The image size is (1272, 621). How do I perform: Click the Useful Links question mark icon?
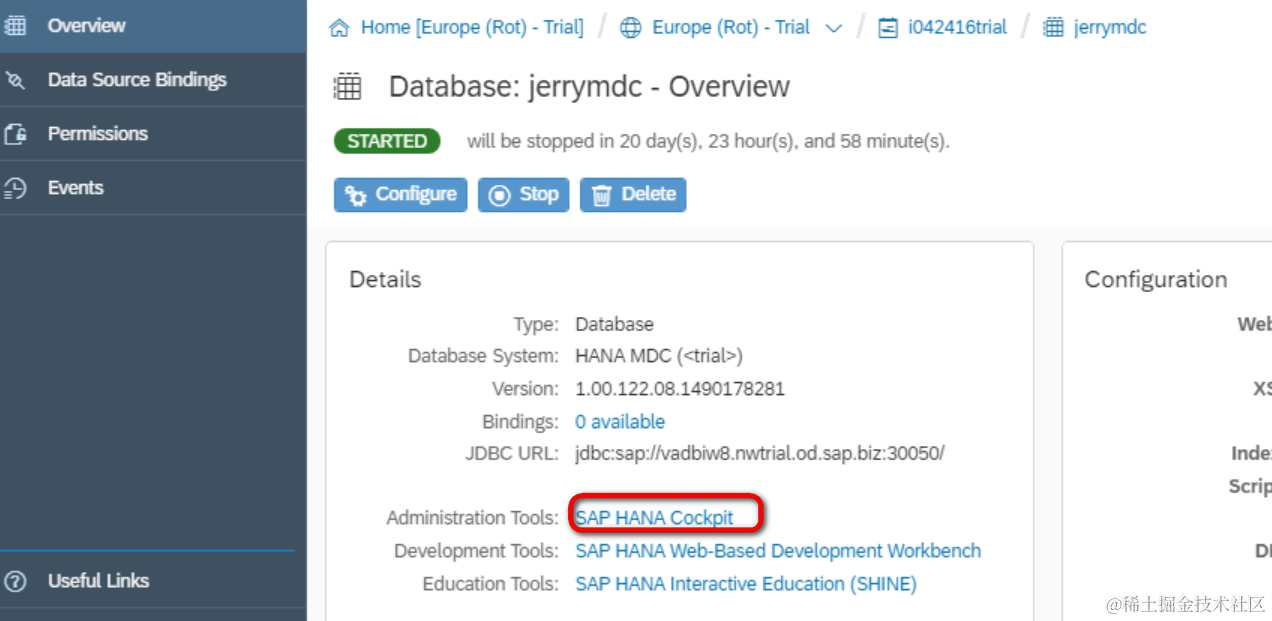pos(15,581)
